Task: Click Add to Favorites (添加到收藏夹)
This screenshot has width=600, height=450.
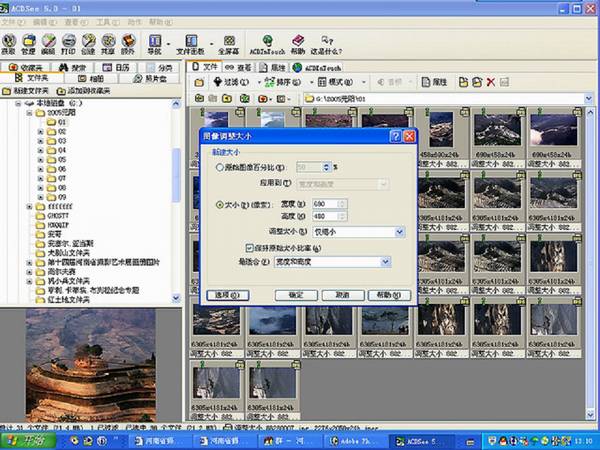Action: pyautogui.click(x=83, y=91)
